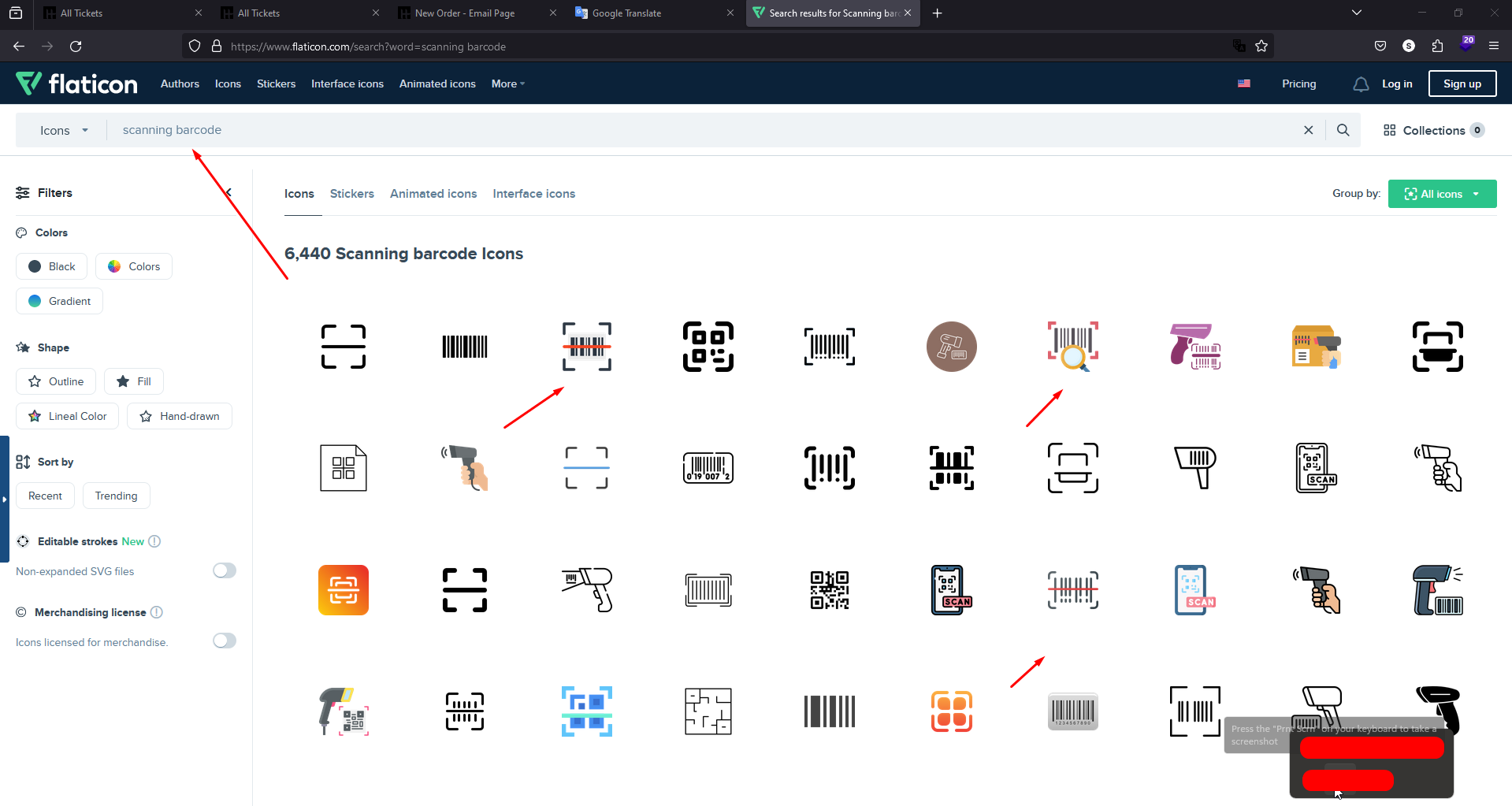Open the Icons search type dropdown
The height and width of the screenshot is (806, 1512).
point(64,130)
